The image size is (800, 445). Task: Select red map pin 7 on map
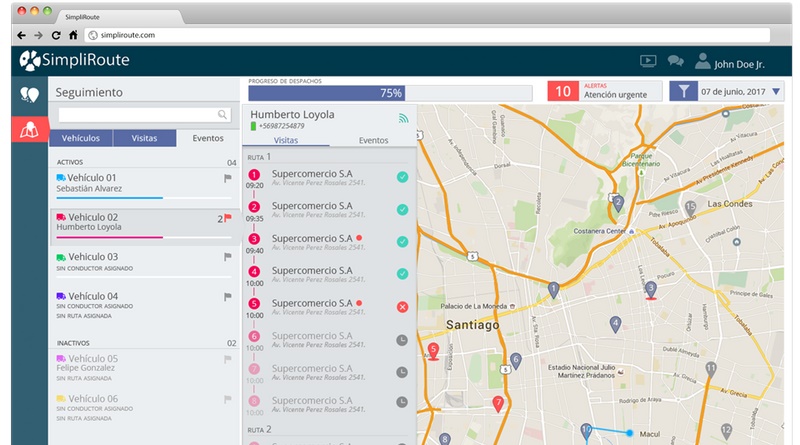click(498, 403)
